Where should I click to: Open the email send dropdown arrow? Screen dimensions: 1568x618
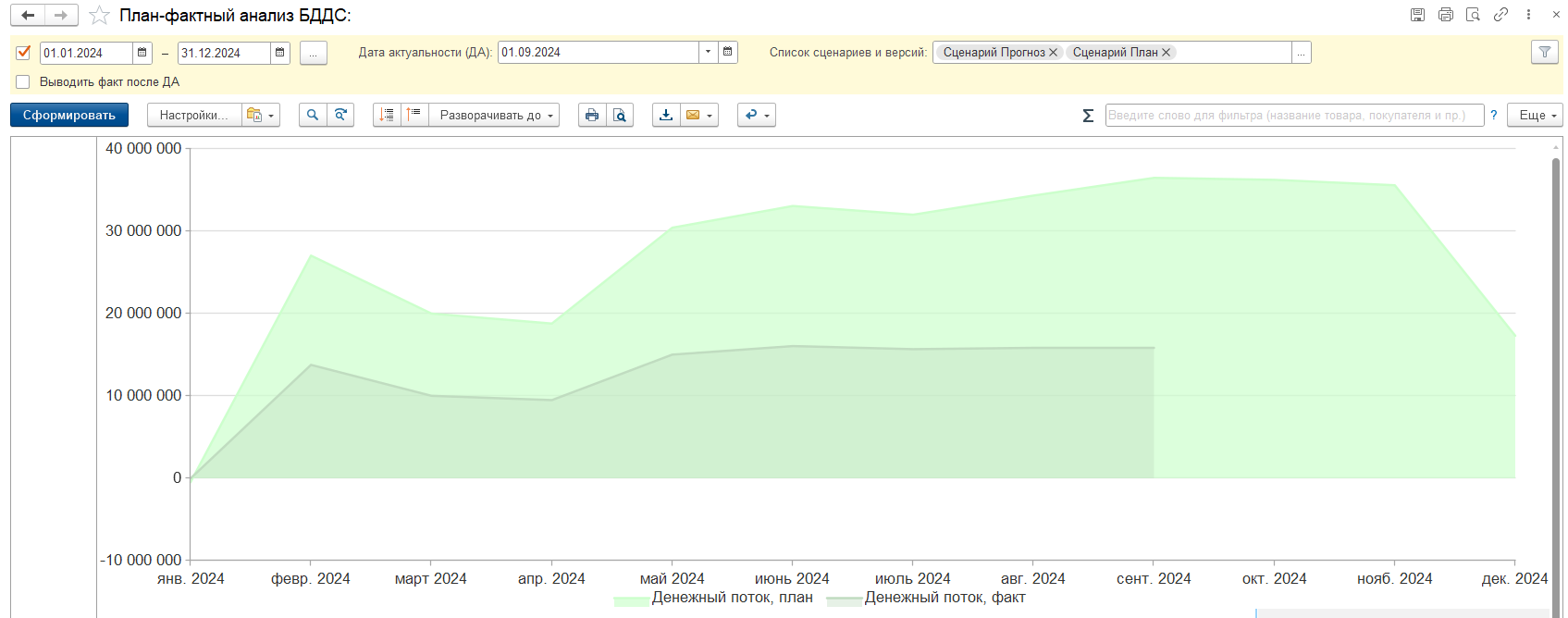710,116
